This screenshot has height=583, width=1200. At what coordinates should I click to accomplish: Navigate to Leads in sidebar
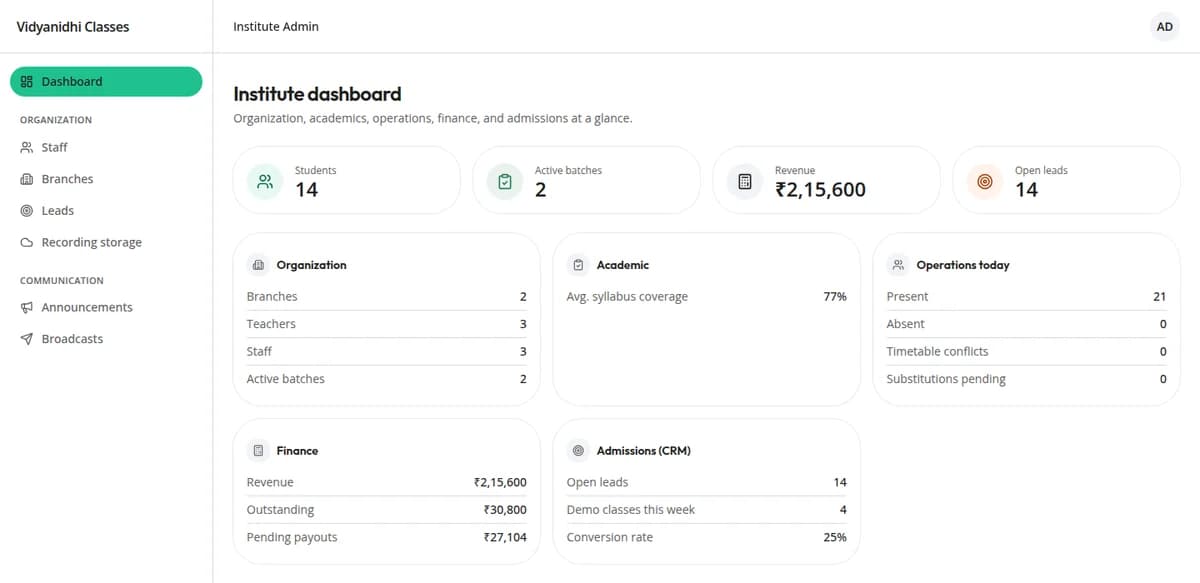[106, 211]
